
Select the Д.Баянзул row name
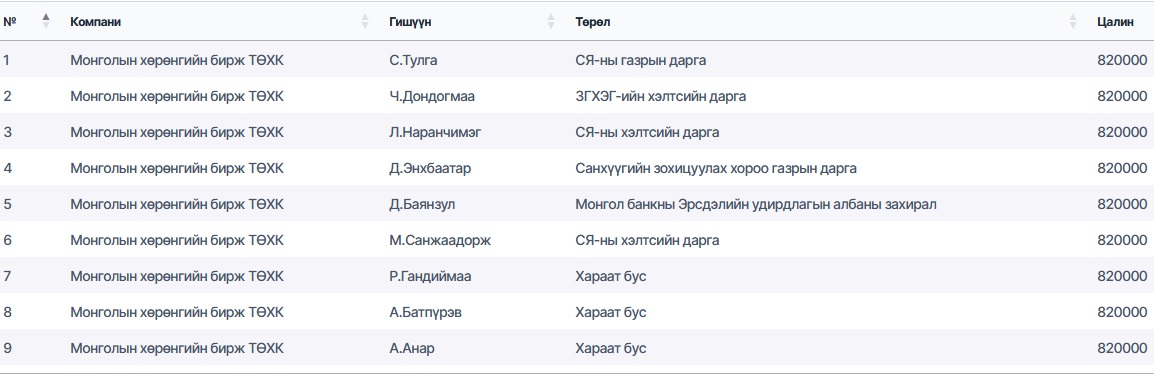422,204
